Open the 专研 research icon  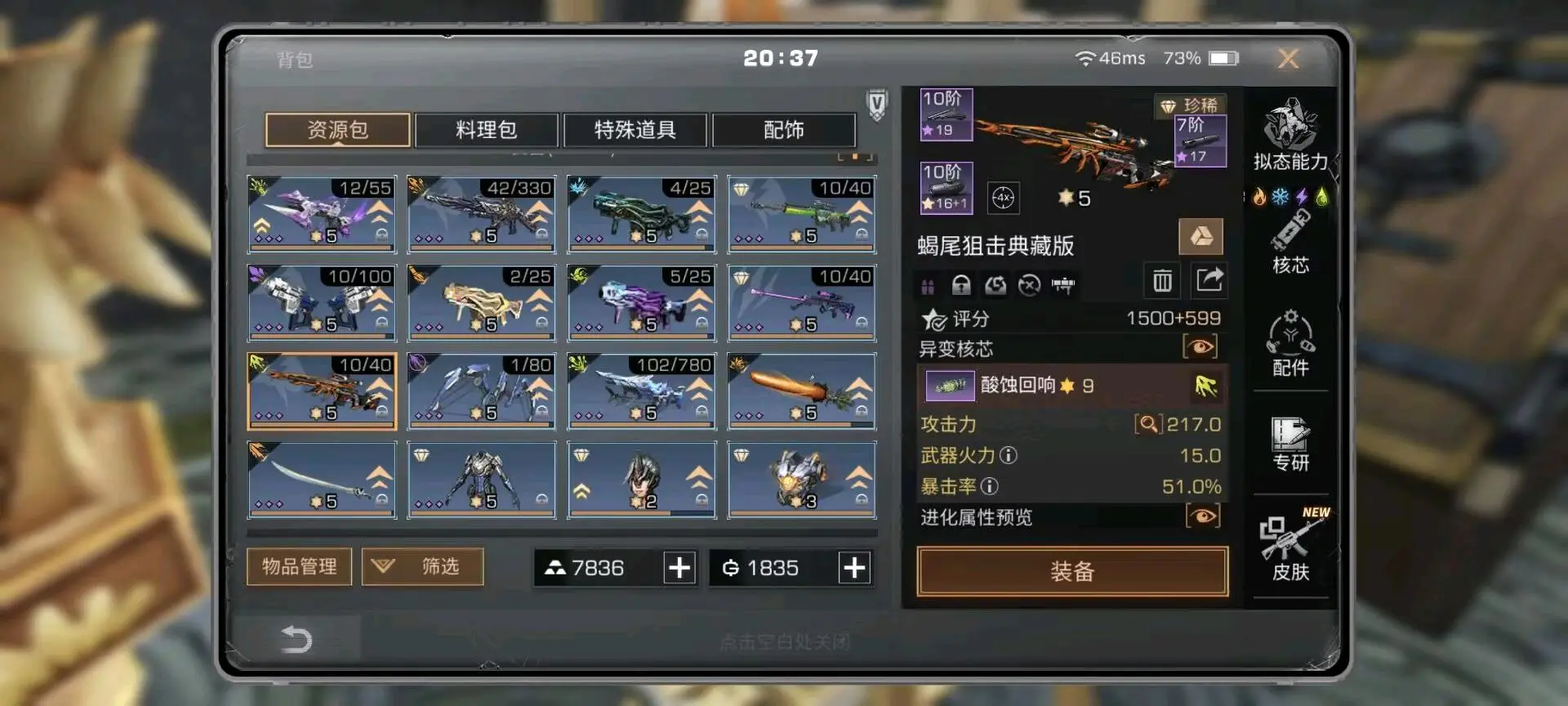pyautogui.click(x=1290, y=445)
